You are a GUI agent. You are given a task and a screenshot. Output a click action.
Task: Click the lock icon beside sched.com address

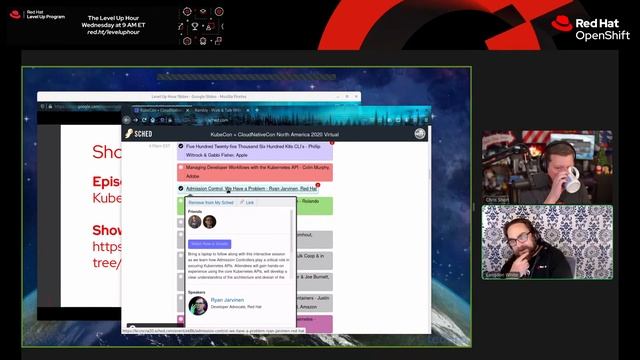tap(170, 120)
